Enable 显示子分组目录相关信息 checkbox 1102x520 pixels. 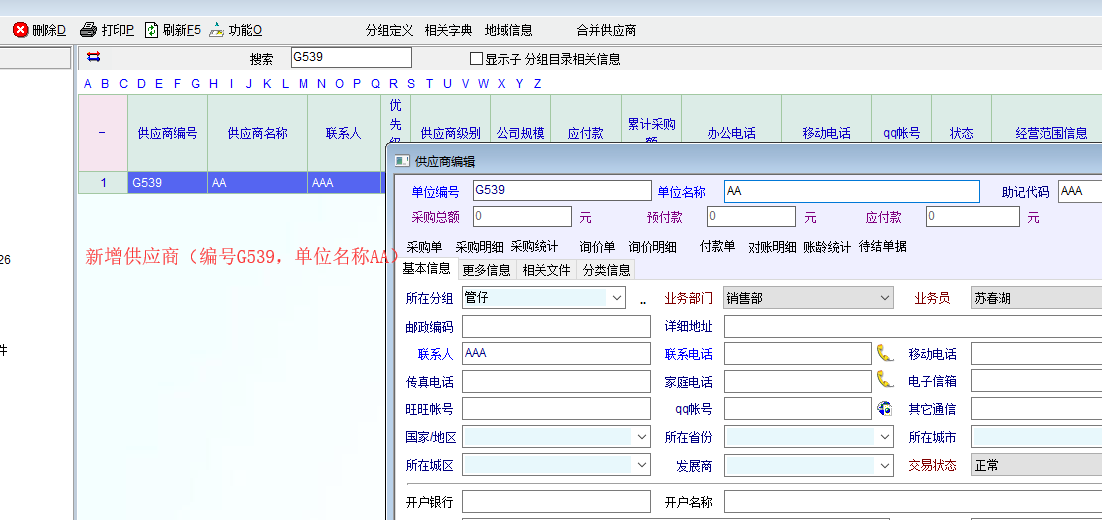[477, 59]
